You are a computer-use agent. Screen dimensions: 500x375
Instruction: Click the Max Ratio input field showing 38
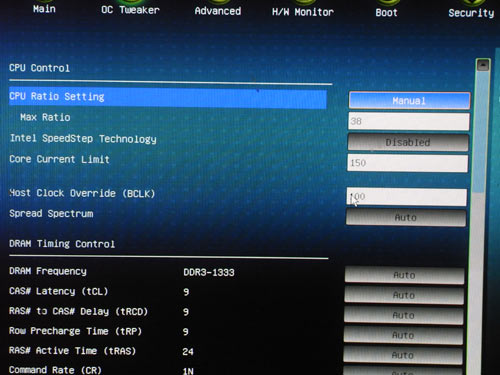click(409, 121)
